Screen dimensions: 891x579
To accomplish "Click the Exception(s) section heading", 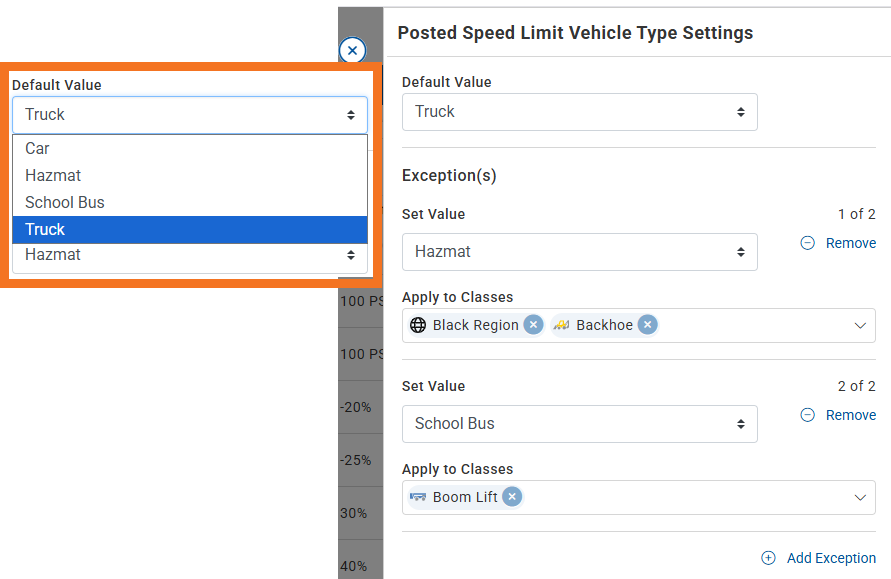I will (x=449, y=176).
